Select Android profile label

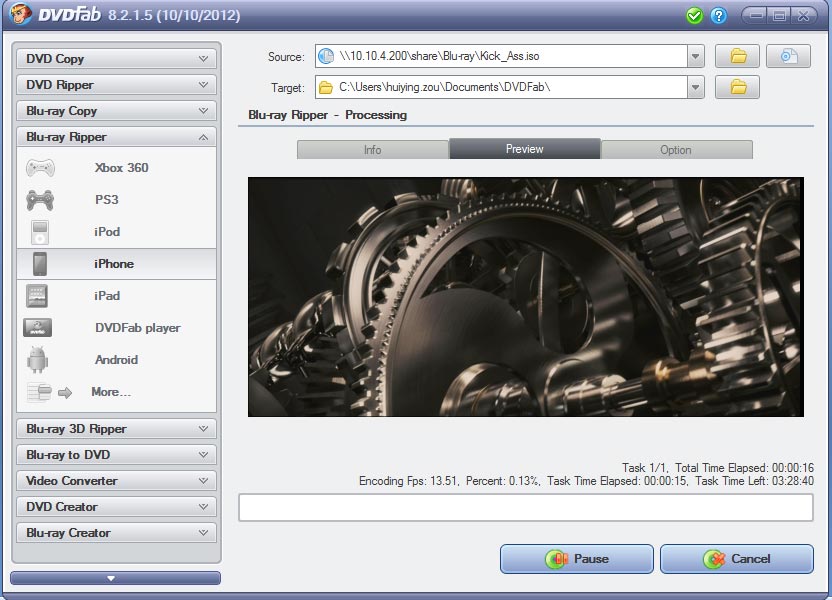pyautogui.click(x=116, y=360)
